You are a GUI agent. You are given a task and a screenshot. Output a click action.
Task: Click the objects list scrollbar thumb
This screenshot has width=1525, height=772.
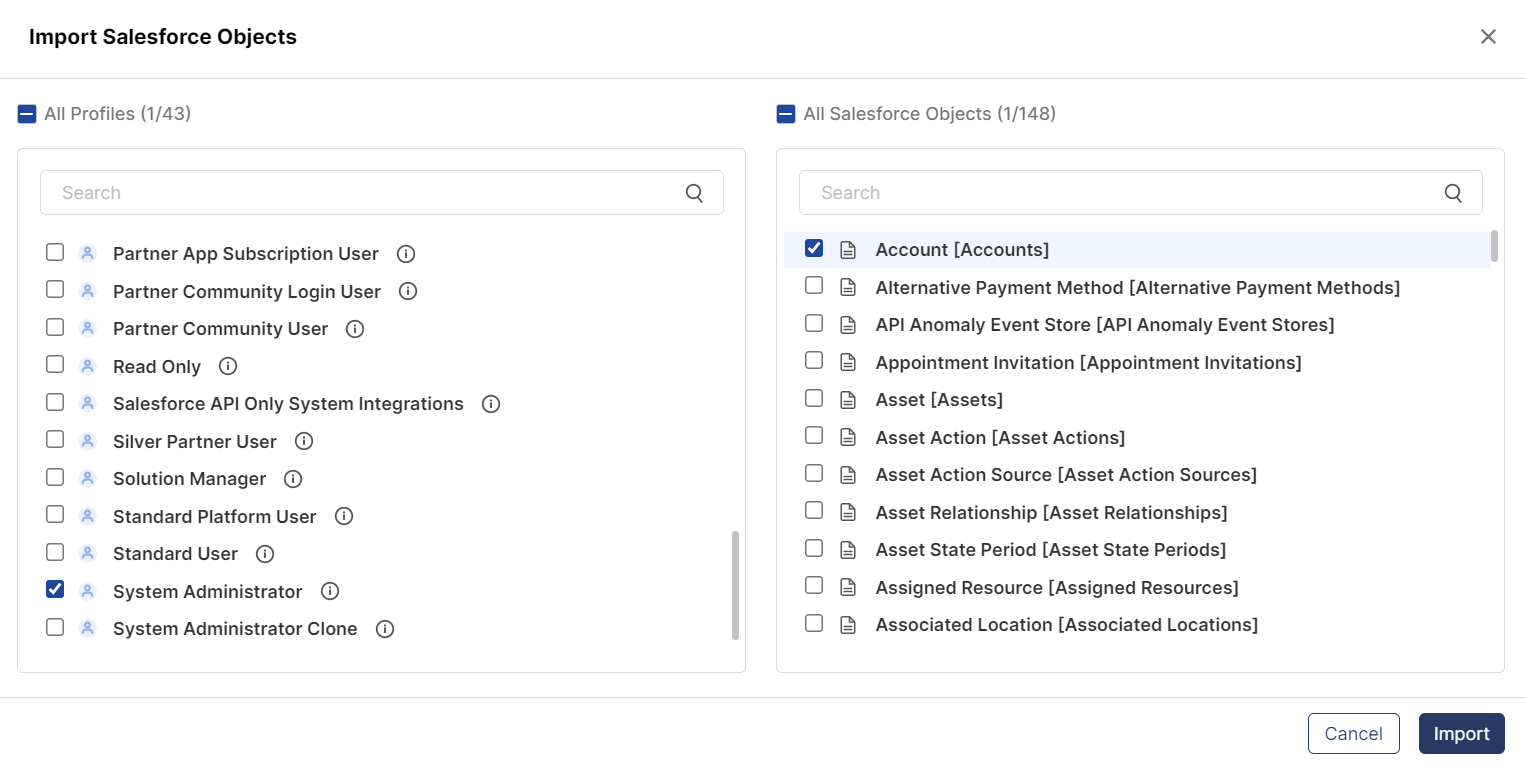point(1495,246)
